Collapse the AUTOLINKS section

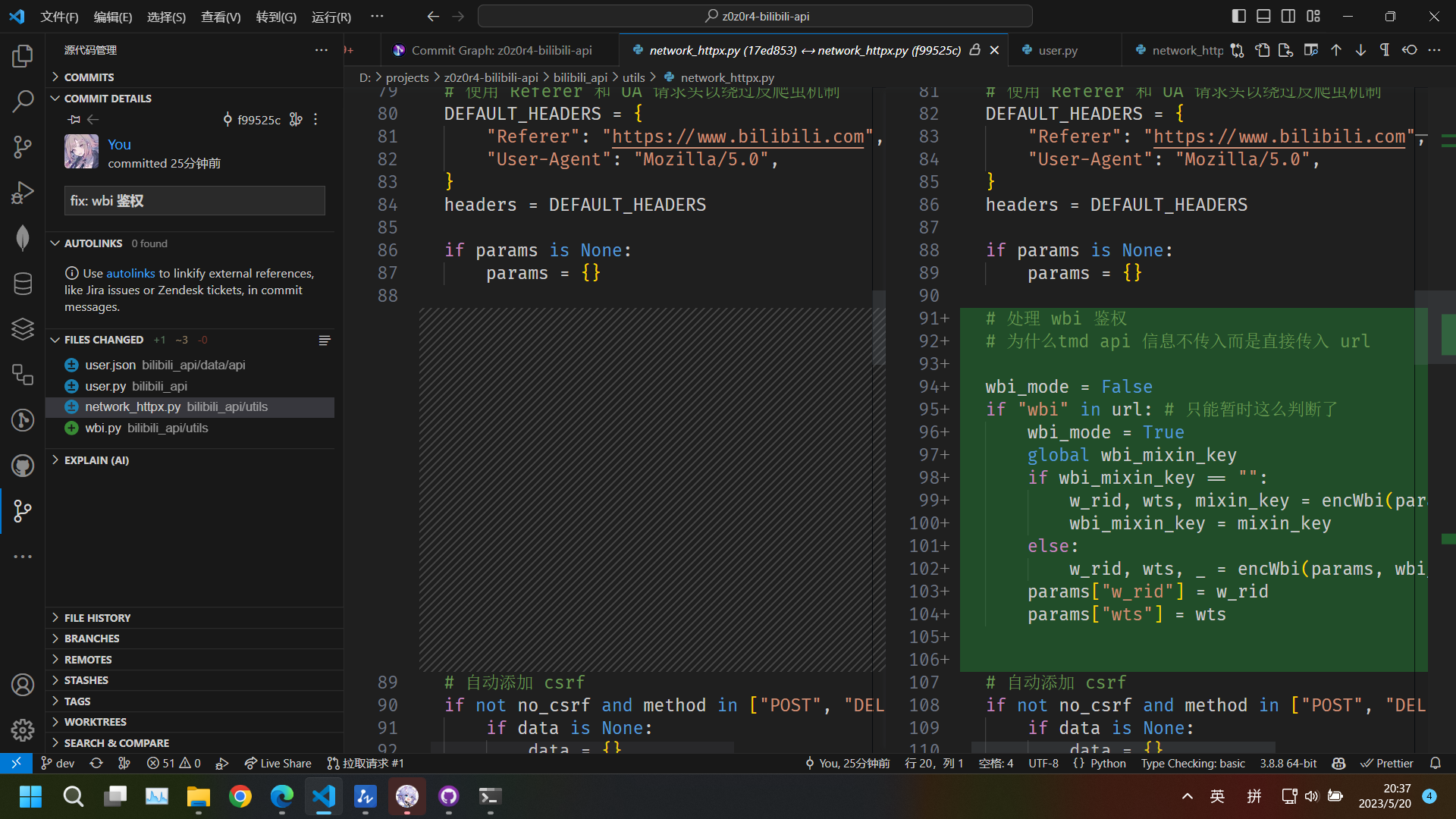pyautogui.click(x=93, y=243)
